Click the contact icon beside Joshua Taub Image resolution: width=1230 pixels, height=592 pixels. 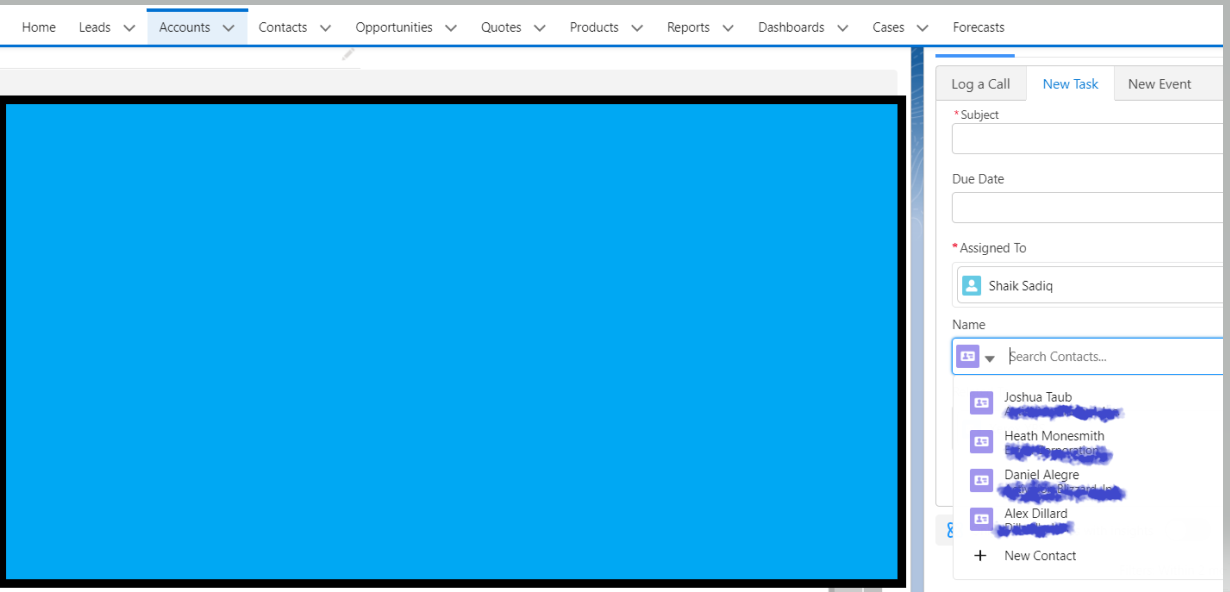982,403
